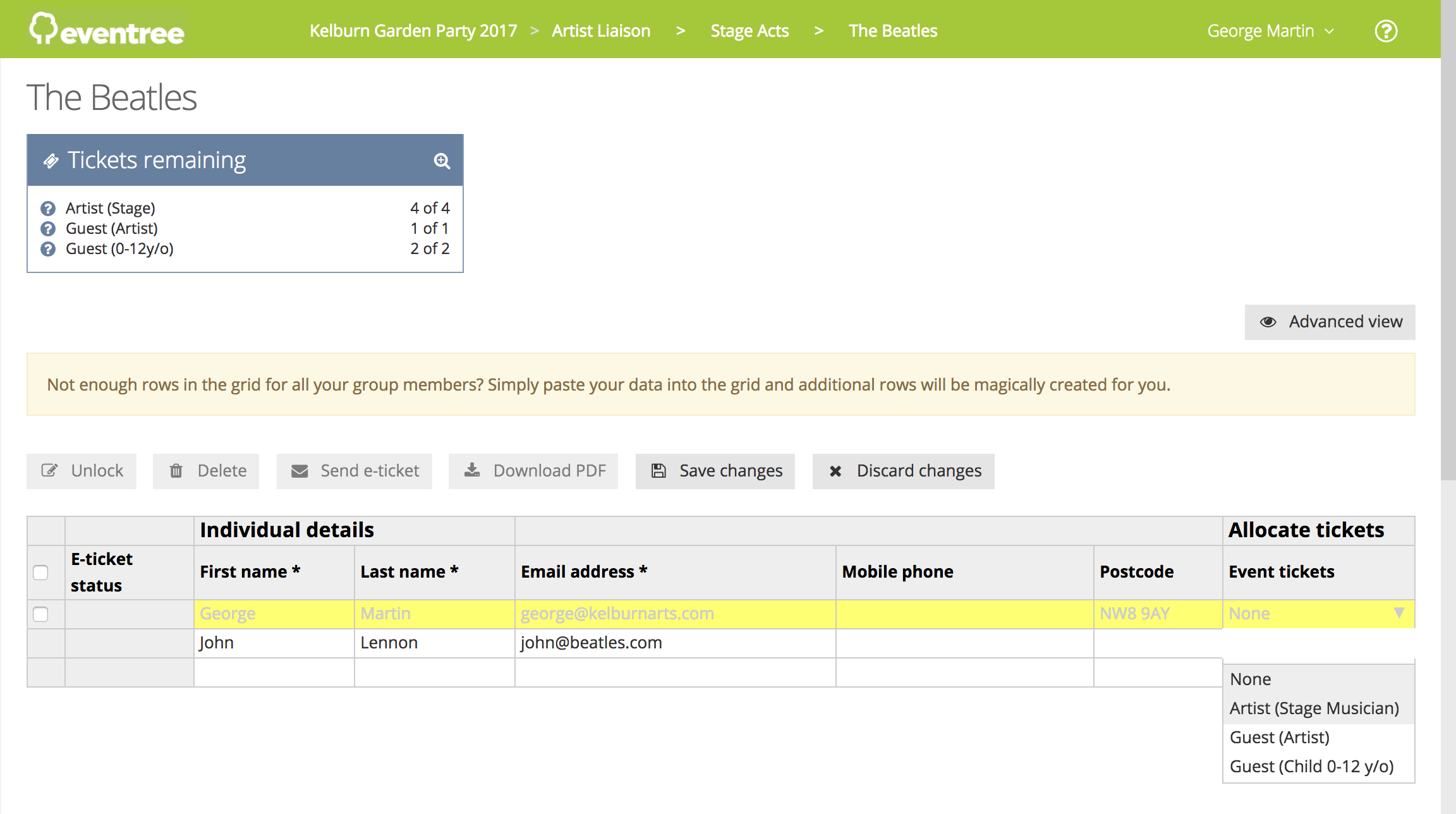This screenshot has height=814, width=1456.
Task: Click Postcode cell NW8 9AY
Action: tap(1158, 614)
